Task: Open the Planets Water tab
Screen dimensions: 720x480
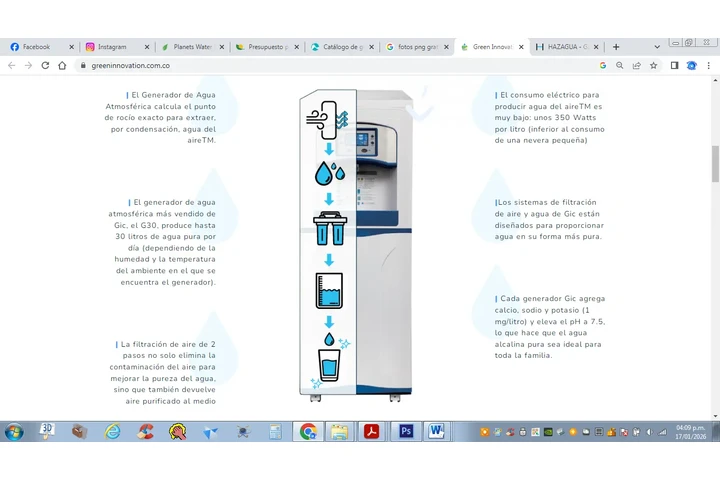Action: pos(191,47)
